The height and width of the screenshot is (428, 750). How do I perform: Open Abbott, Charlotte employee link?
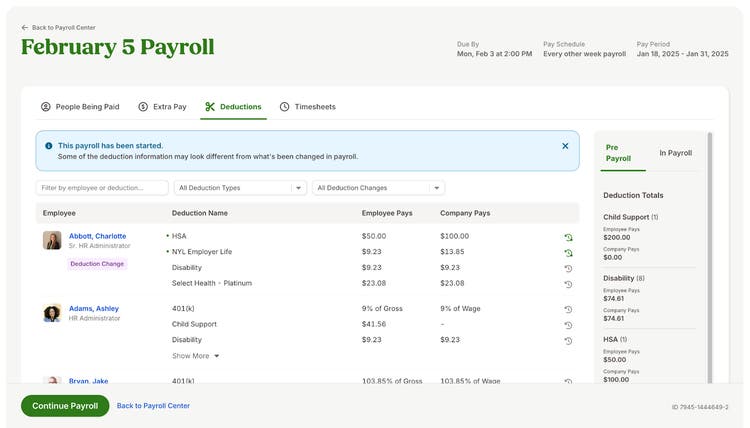(98, 236)
